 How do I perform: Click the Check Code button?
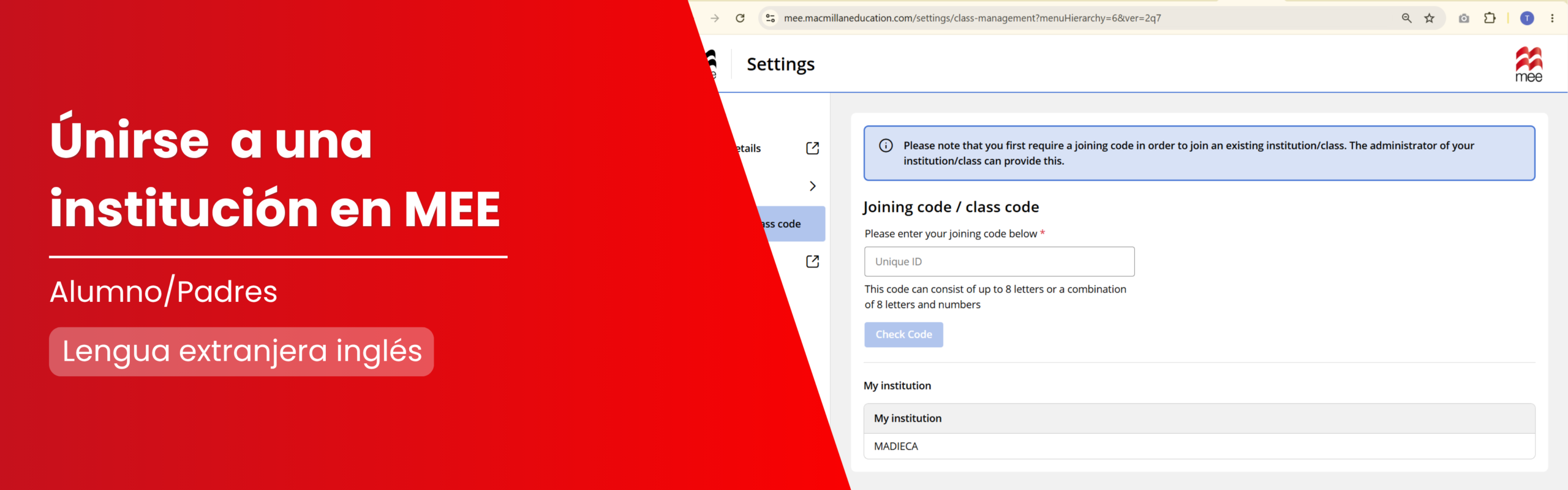[903, 334]
